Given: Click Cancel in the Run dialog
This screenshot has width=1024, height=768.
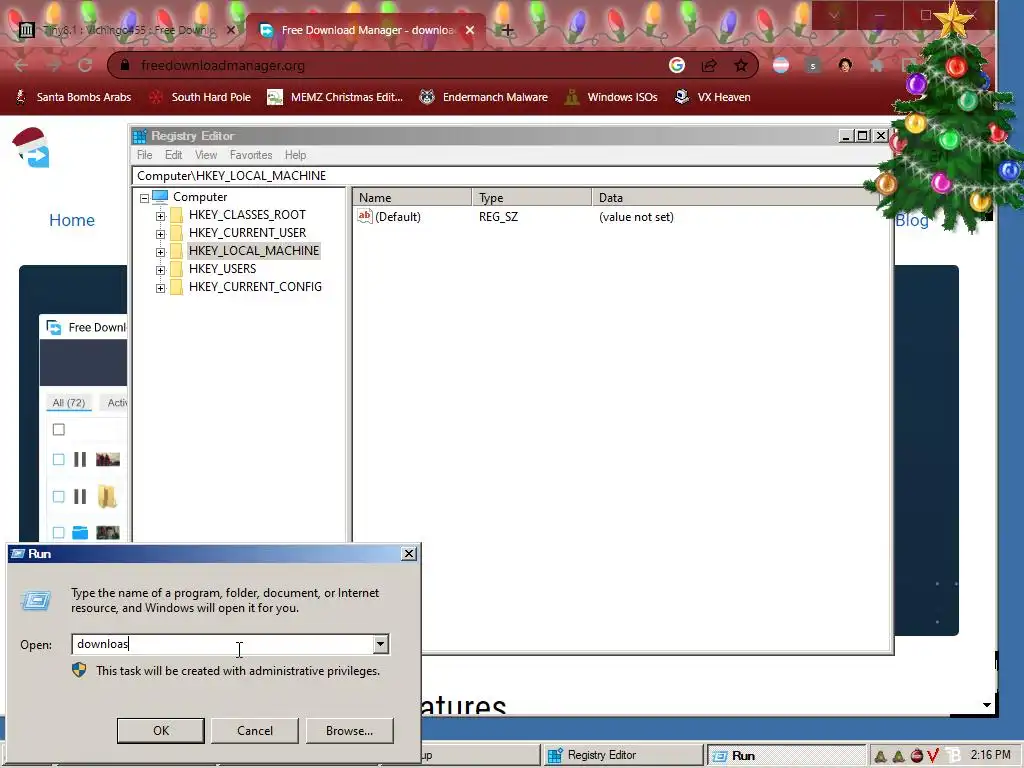Looking at the screenshot, I should tap(255, 731).
